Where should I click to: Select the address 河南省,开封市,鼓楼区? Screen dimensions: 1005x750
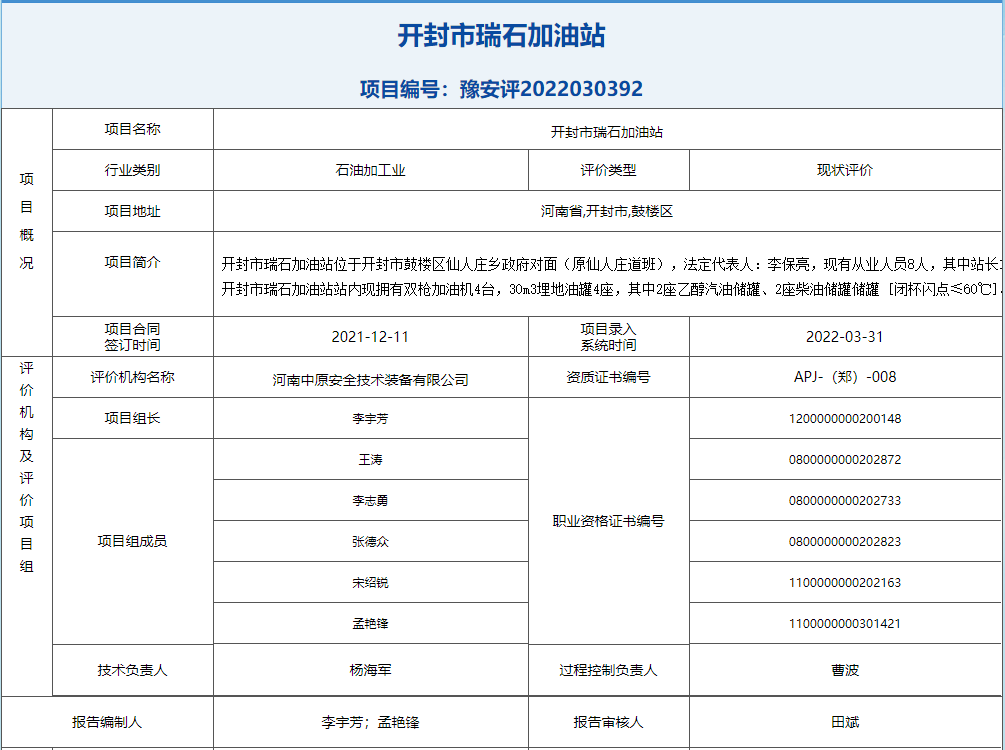tap(606, 211)
